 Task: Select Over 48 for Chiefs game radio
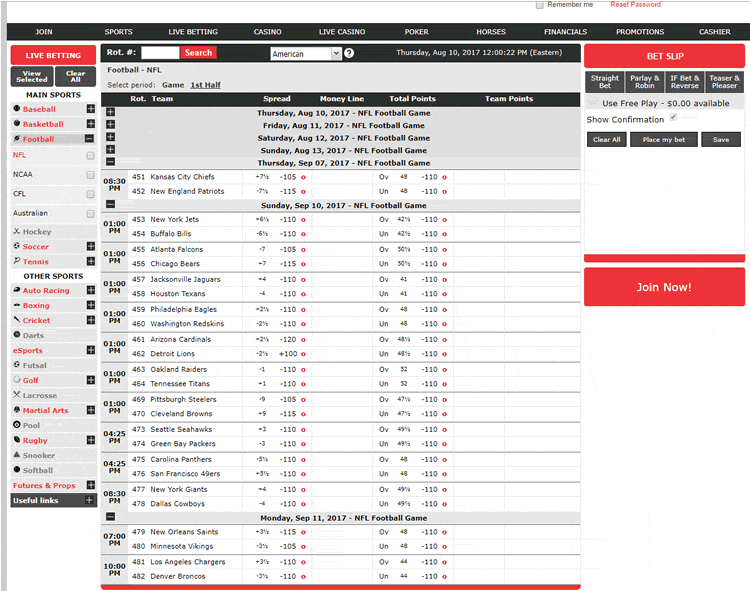444,177
